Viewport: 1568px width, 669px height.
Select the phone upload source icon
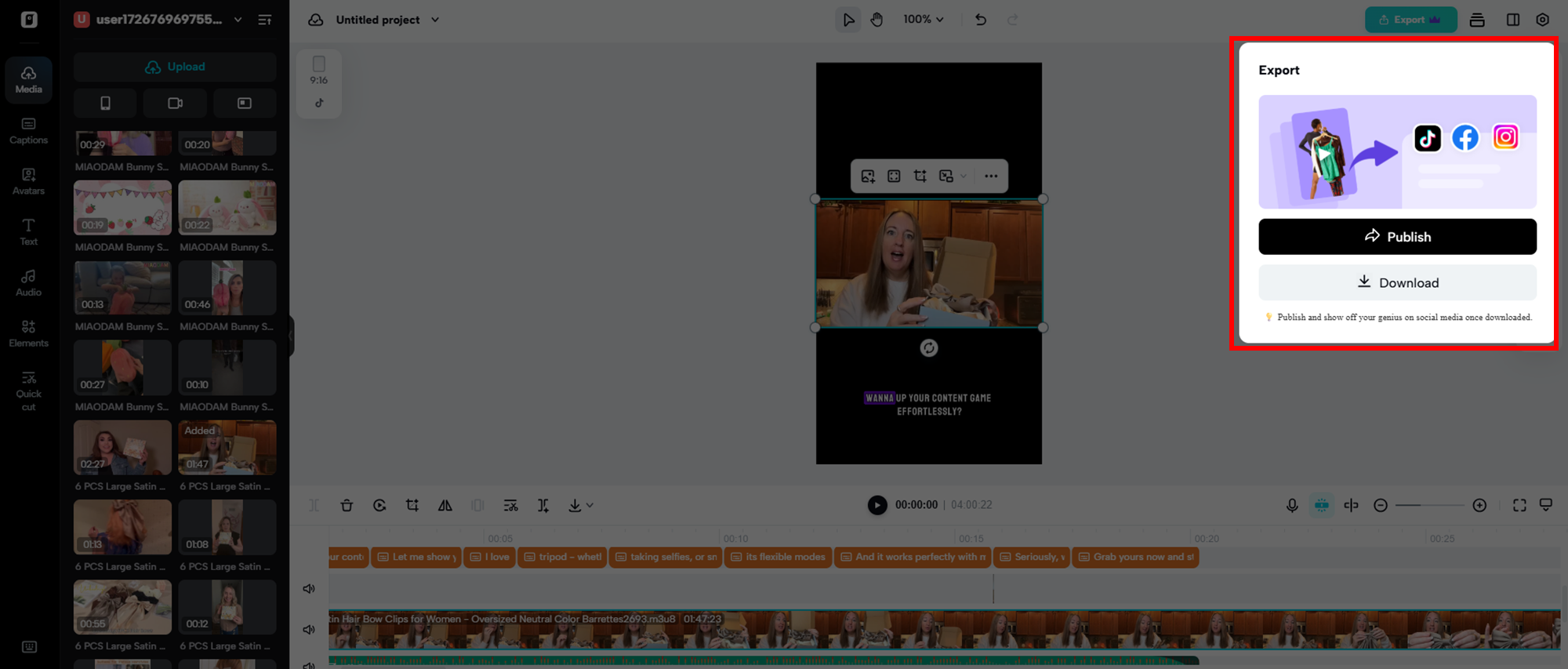(x=105, y=103)
